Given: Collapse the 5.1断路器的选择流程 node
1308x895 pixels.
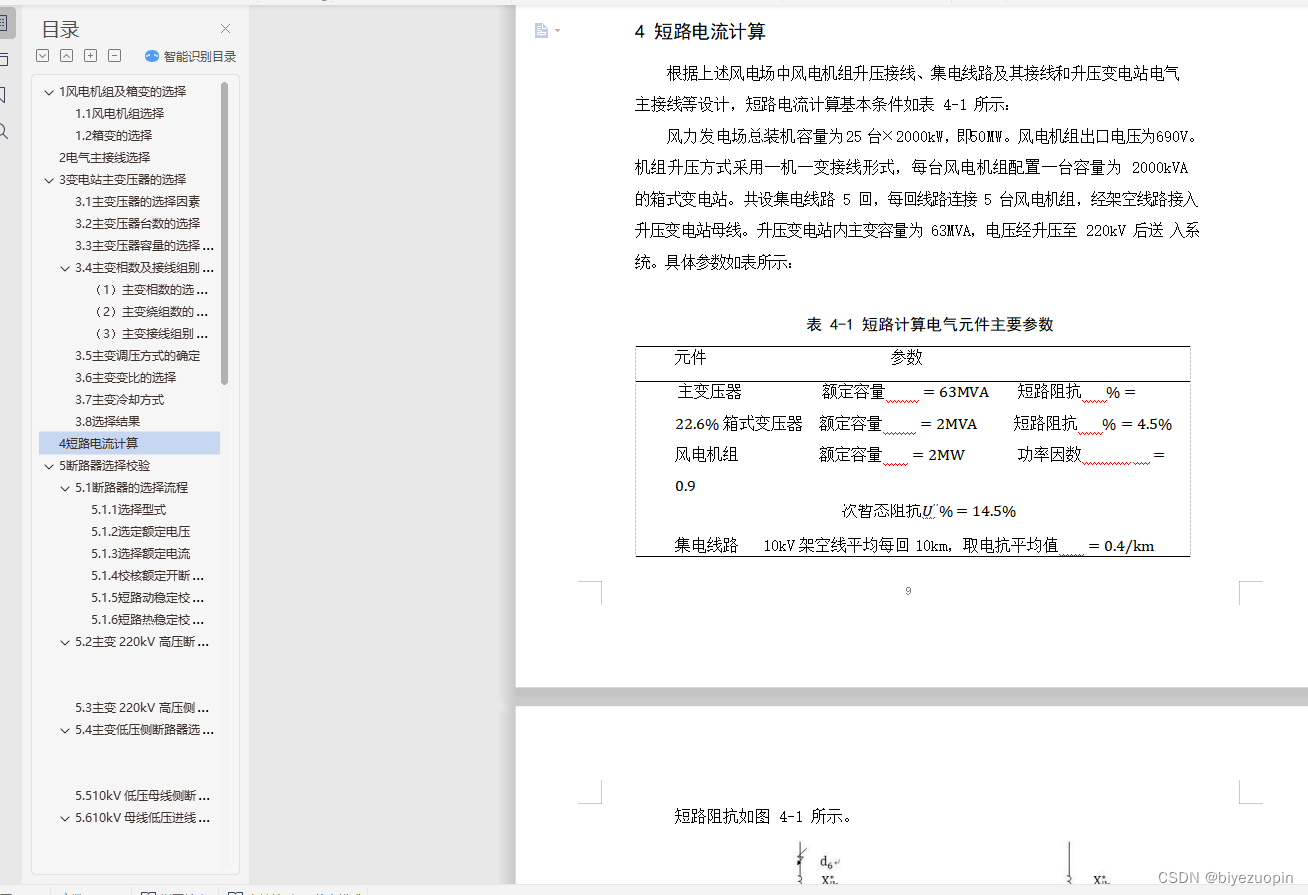Looking at the screenshot, I should (65, 487).
